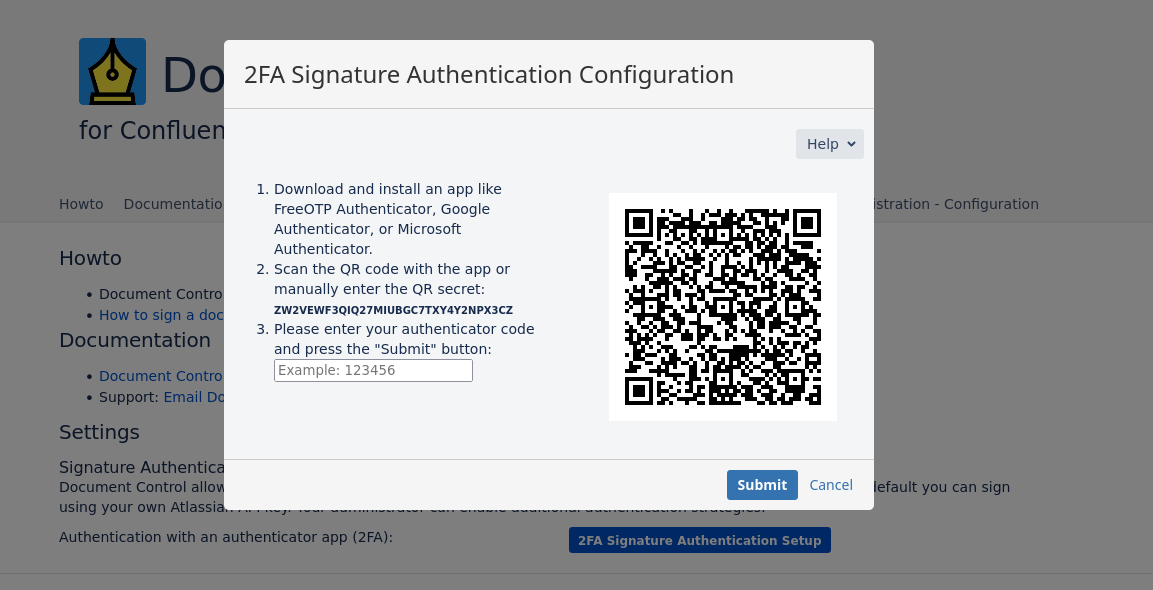The image size is (1153, 590).
Task: Click the 2FA Signature Authentication Setup button
Action: coord(700,540)
